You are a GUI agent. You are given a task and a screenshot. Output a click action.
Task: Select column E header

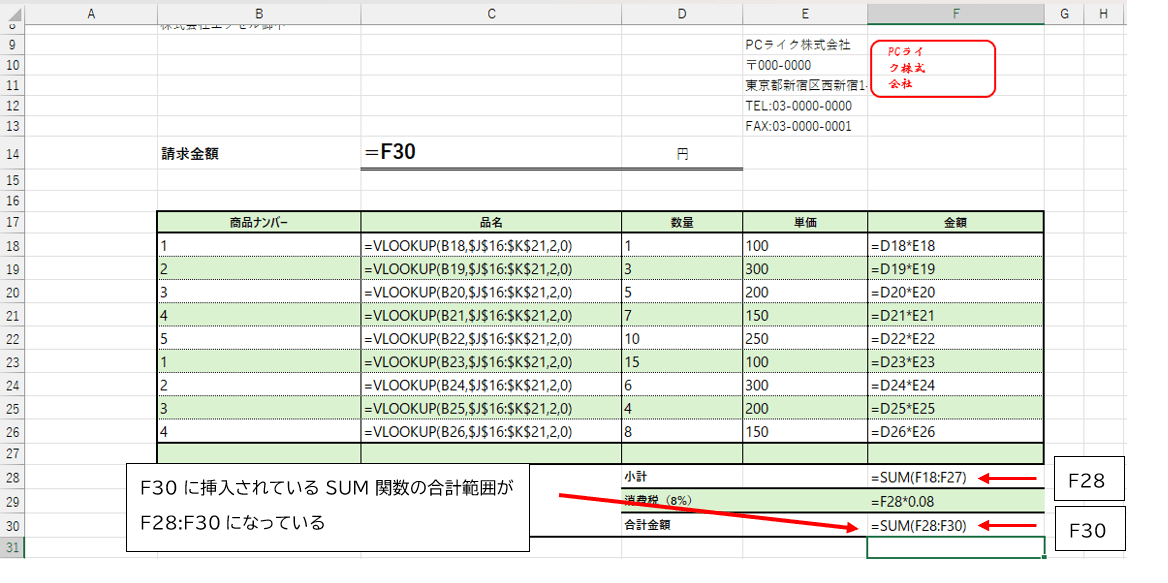805,13
